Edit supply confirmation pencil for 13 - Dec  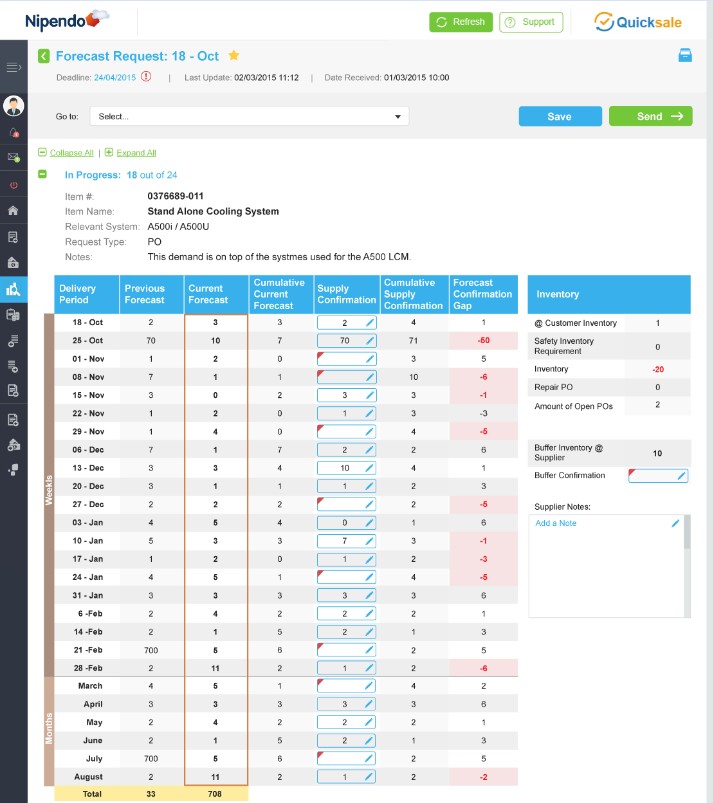[369, 468]
